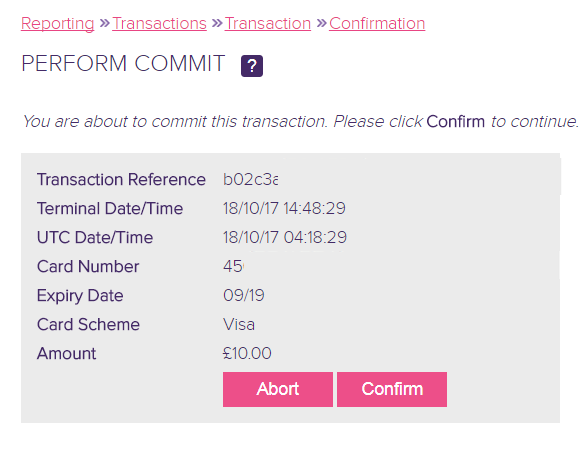
Task: Click the Terminal Date/Time value
Action: (x=284, y=208)
